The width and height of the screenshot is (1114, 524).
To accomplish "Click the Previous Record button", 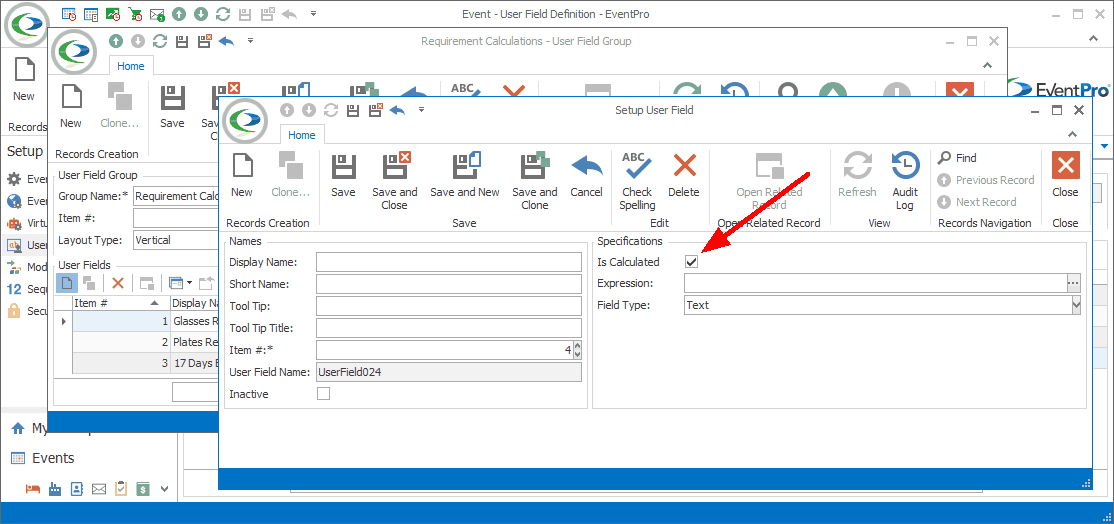I will coord(986,180).
